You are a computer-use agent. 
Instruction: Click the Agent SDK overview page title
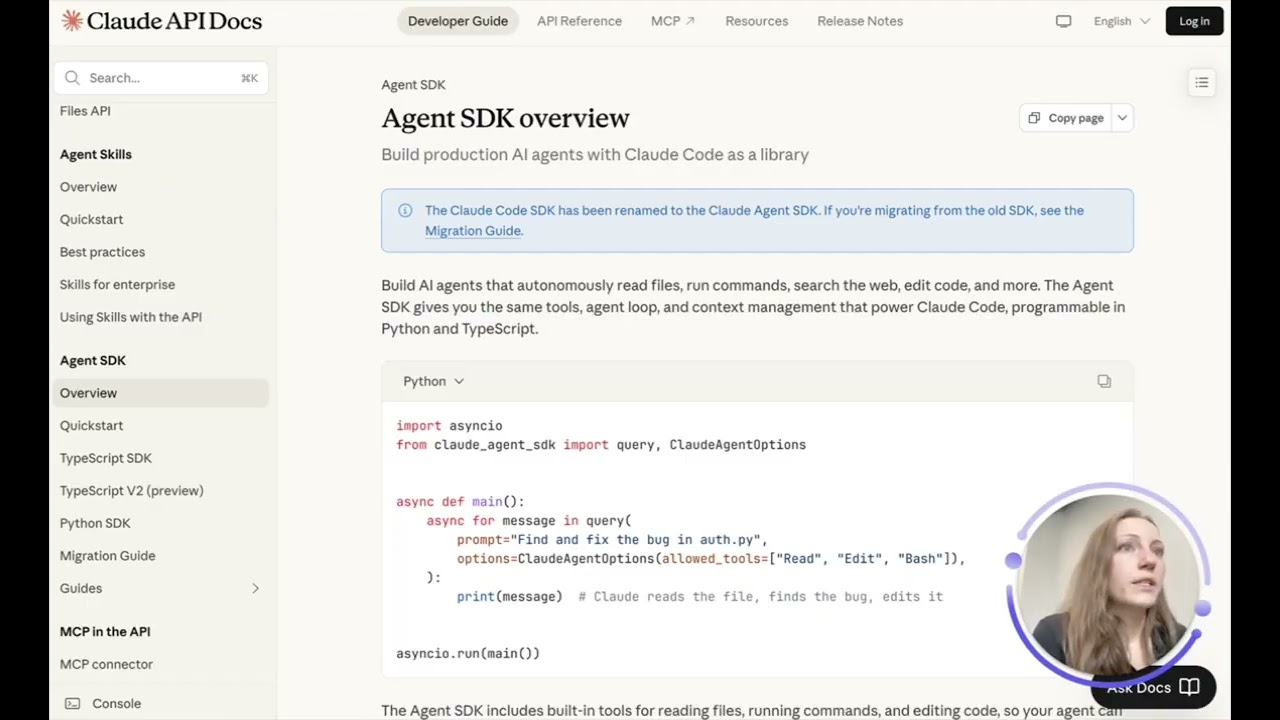(505, 118)
